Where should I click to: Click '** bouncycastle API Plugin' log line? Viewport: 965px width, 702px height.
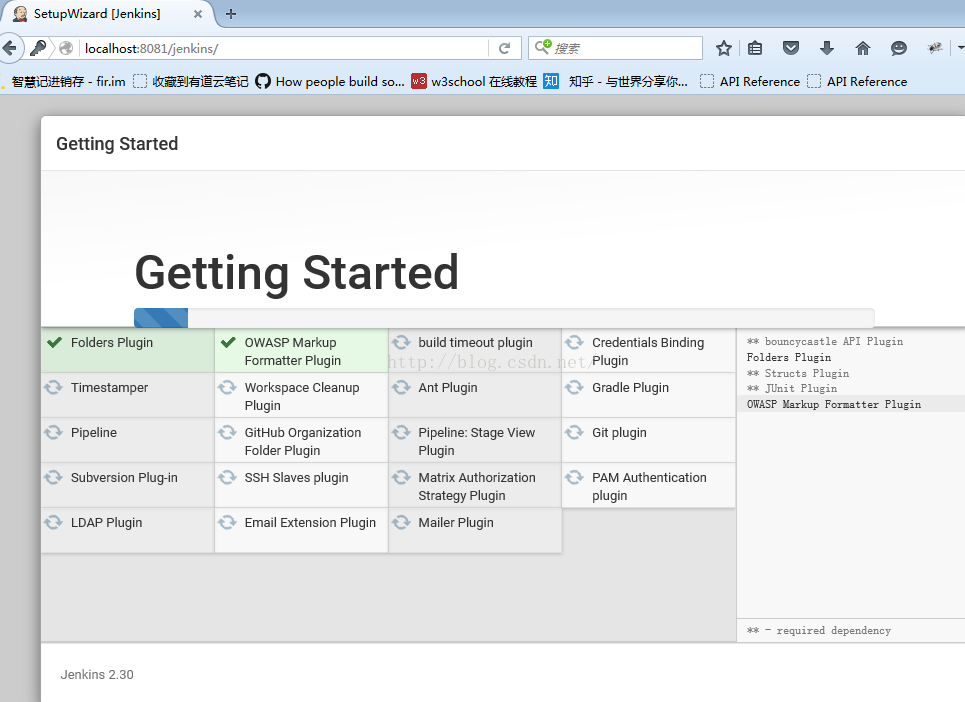click(x=825, y=341)
